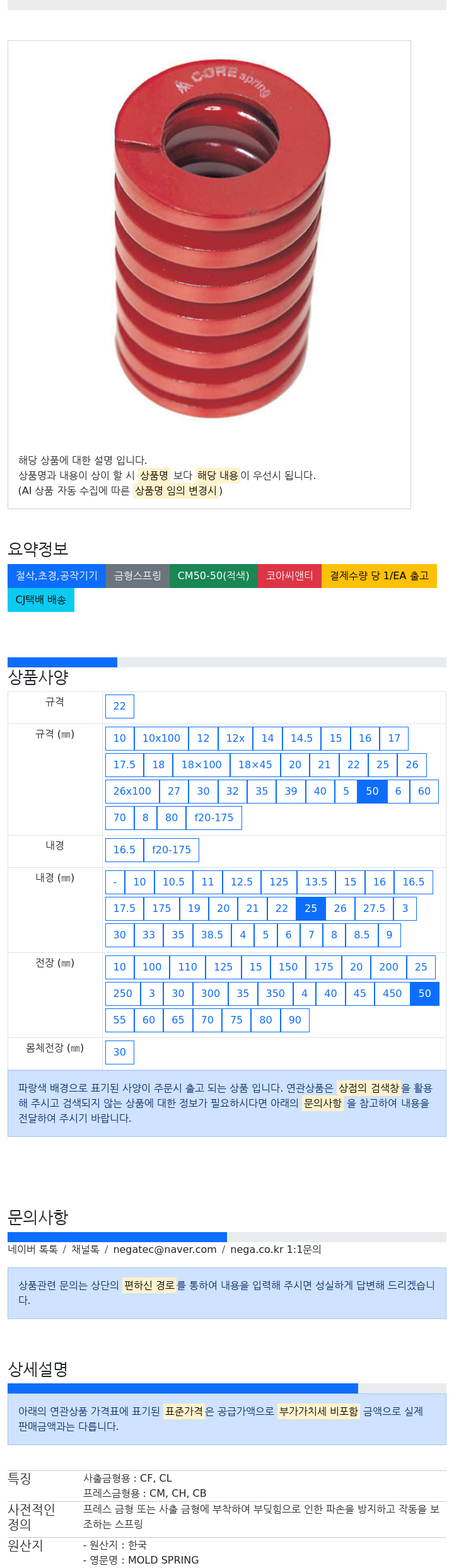The width and height of the screenshot is (454, 1568).
Task: Open the 절삭,초경,공작기기 category tag
Action: (x=57, y=576)
